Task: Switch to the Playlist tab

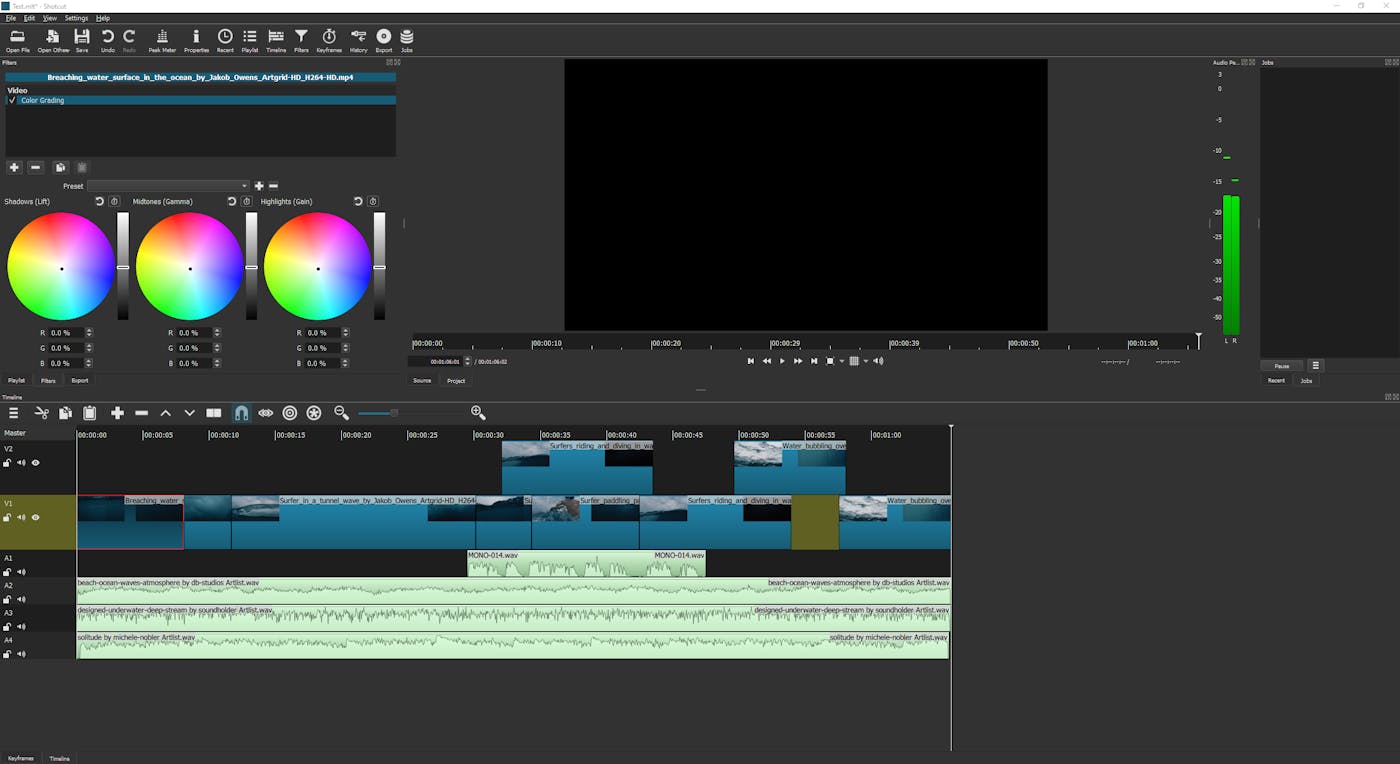Action: [16, 380]
